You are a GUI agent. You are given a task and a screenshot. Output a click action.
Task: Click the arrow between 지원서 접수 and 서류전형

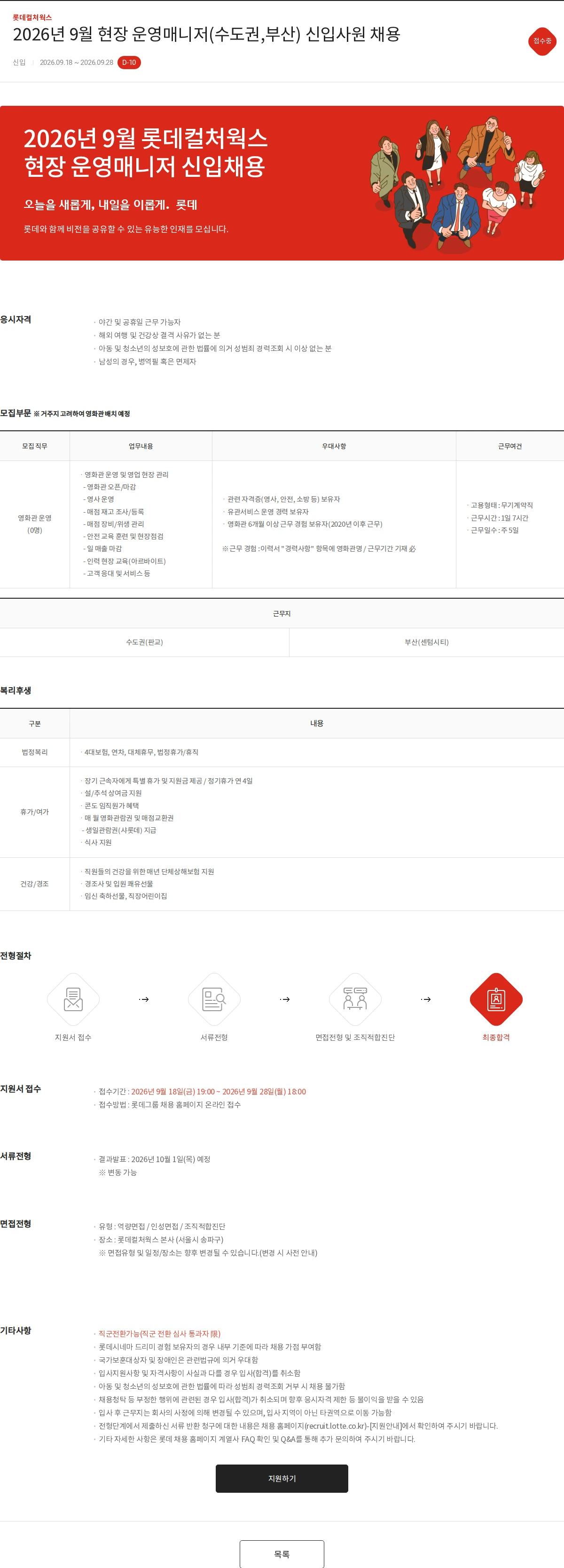pos(144,999)
